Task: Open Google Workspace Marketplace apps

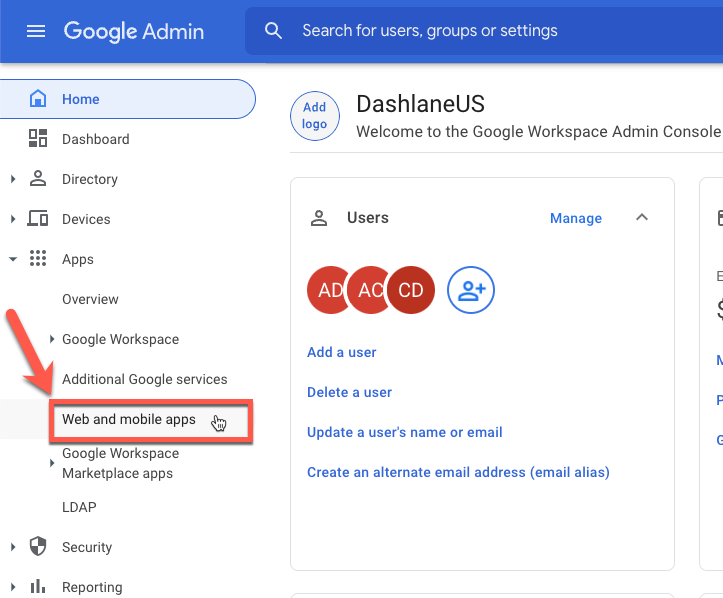Action: coord(120,463)
